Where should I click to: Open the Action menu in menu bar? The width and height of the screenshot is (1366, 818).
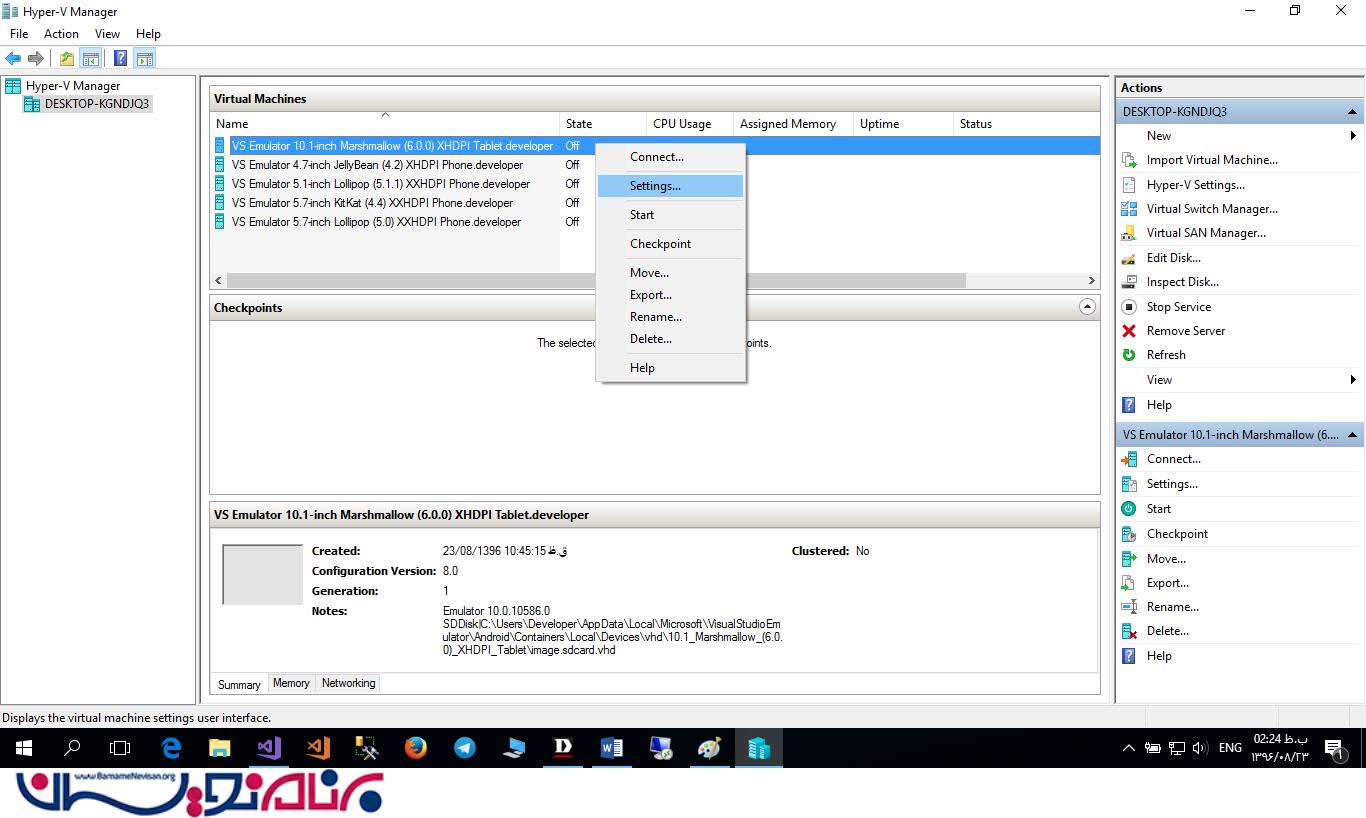tap(61, 34)
